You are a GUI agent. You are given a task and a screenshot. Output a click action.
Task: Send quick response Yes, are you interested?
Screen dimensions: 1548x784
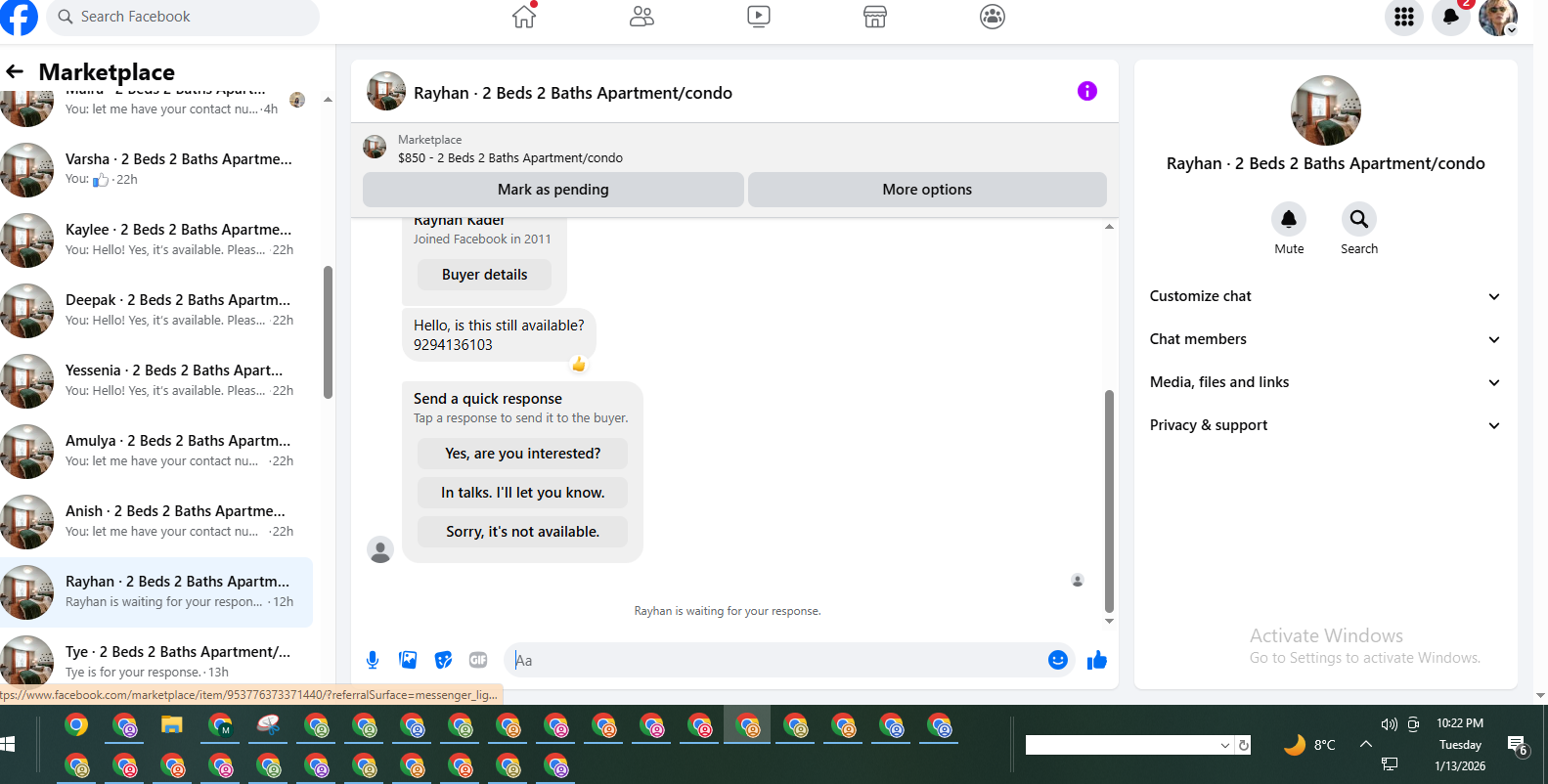coord(522,454)
